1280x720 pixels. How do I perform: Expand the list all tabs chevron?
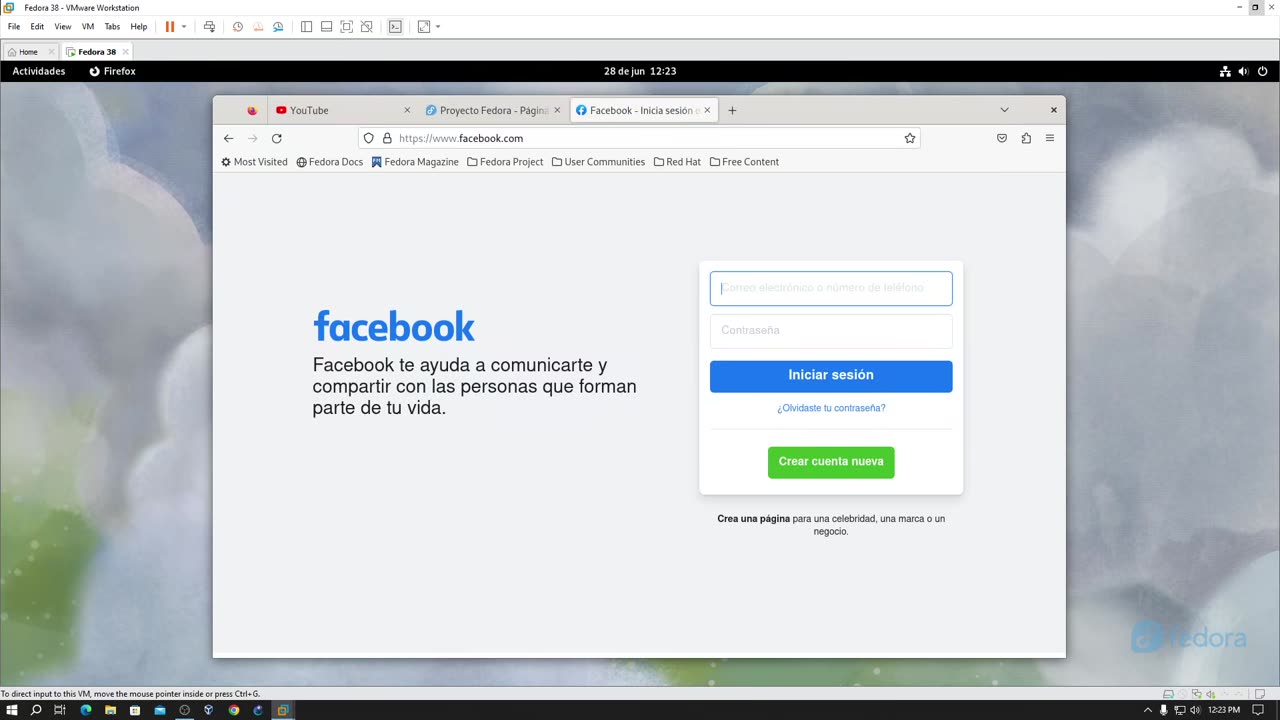1004,110
